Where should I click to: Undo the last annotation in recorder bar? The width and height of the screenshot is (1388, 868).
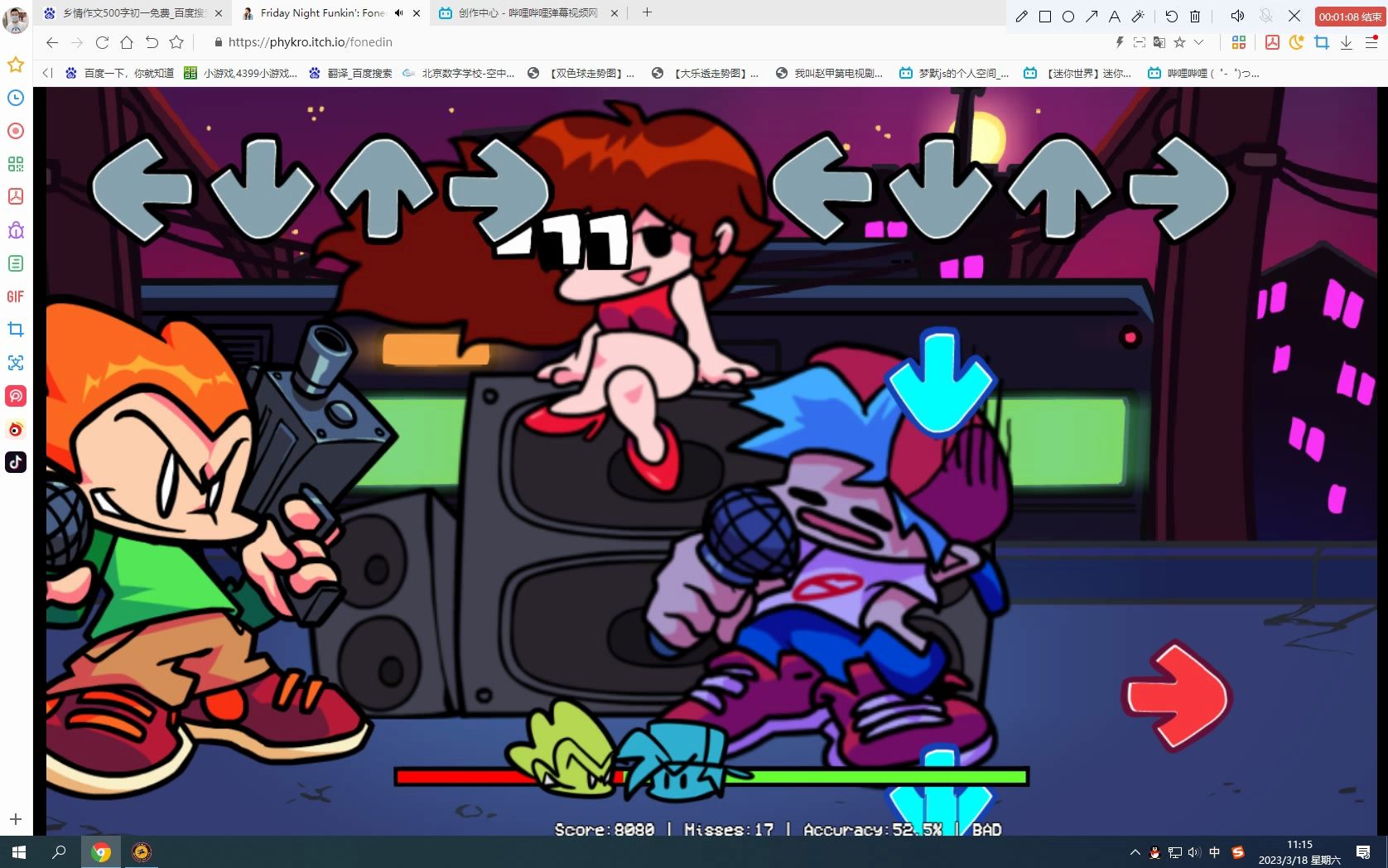pos(1171,17)
